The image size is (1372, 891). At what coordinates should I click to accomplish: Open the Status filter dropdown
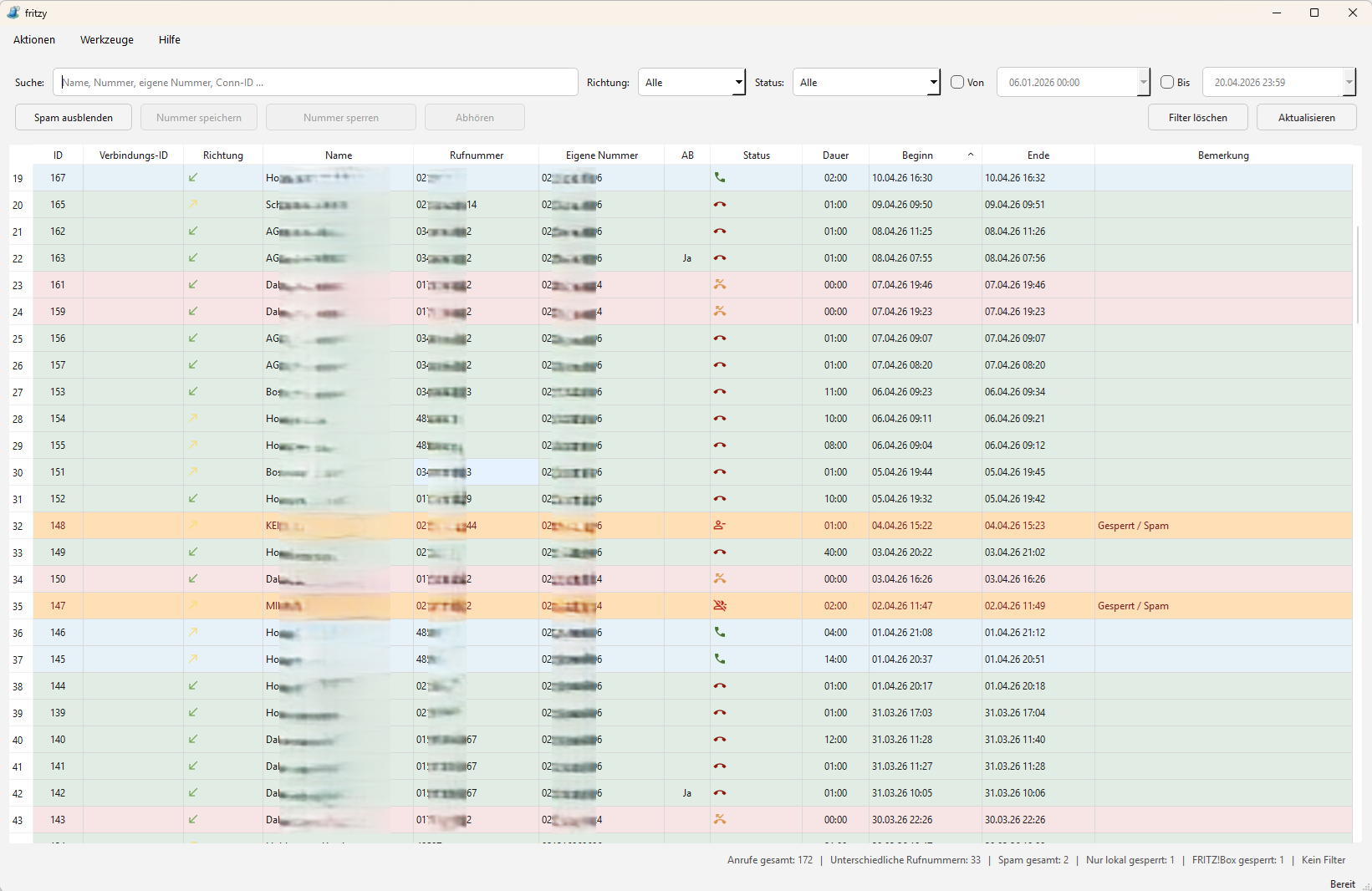866,82
